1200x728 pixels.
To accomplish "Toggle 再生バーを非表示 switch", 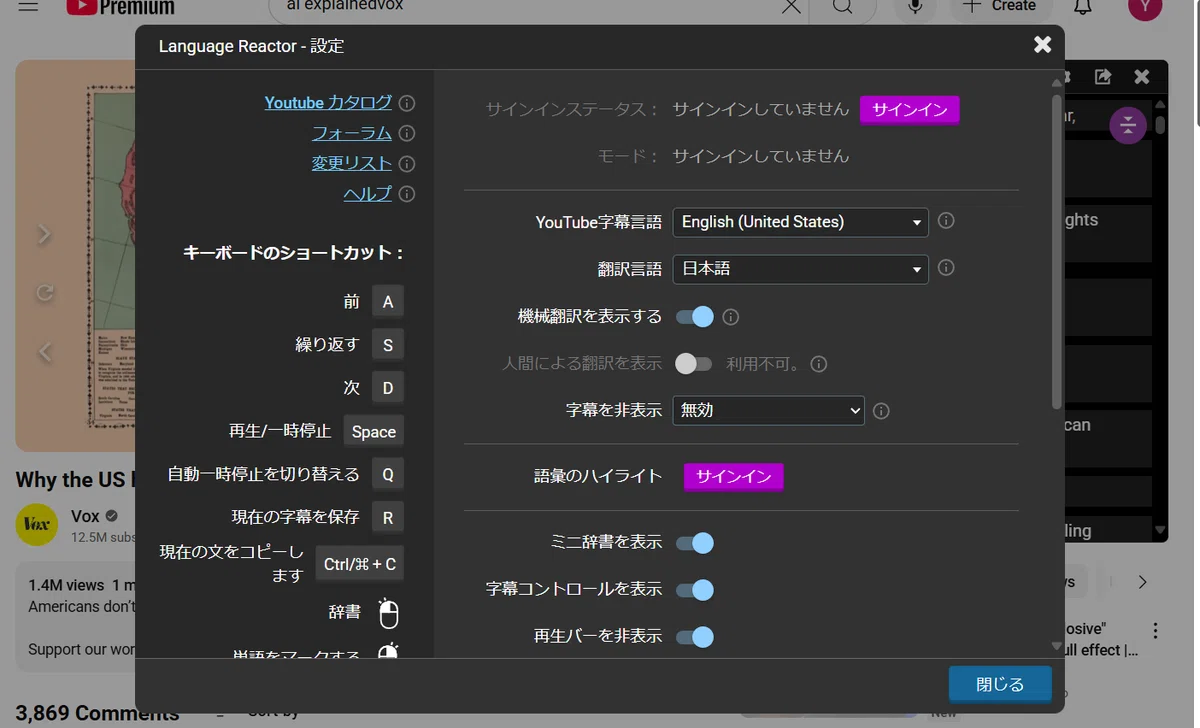I will coord(695,636).
